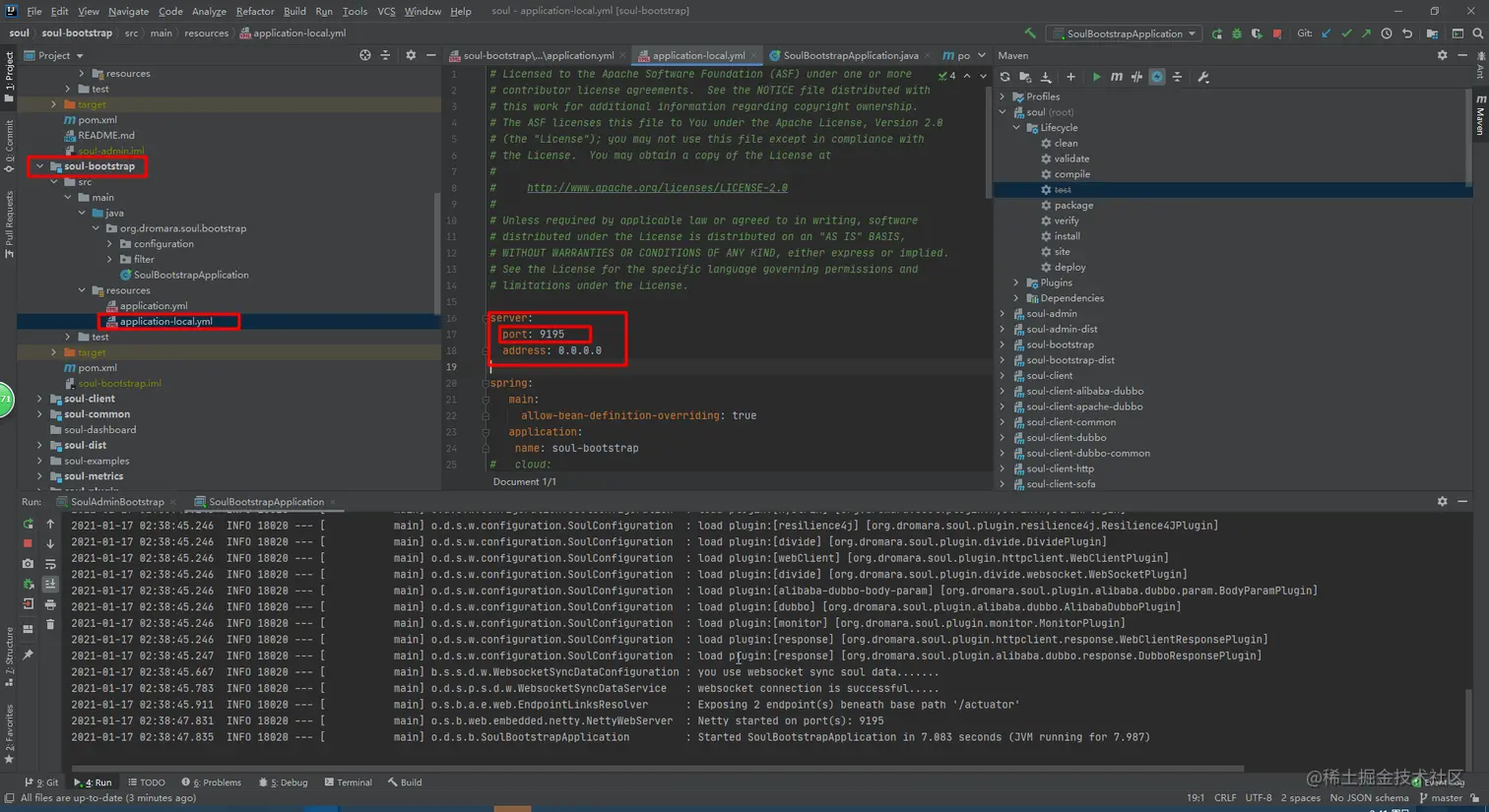This screenshot has width=1489, height=812.
Task: Toggle the Maven tool window stripe button
Action: 1480,115
